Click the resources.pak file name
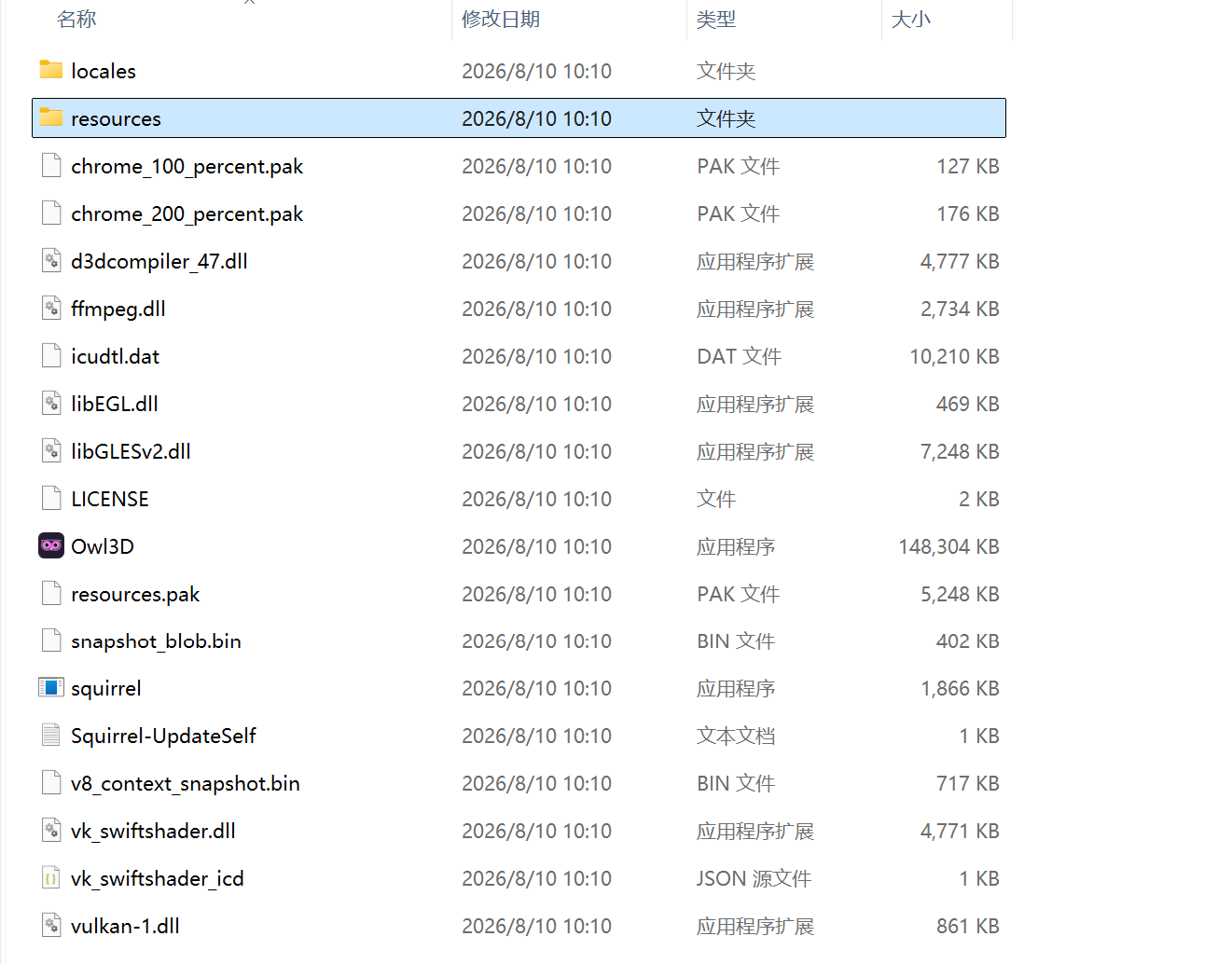The height and width of the screenshot is (964, 1232). coord(135,594)
